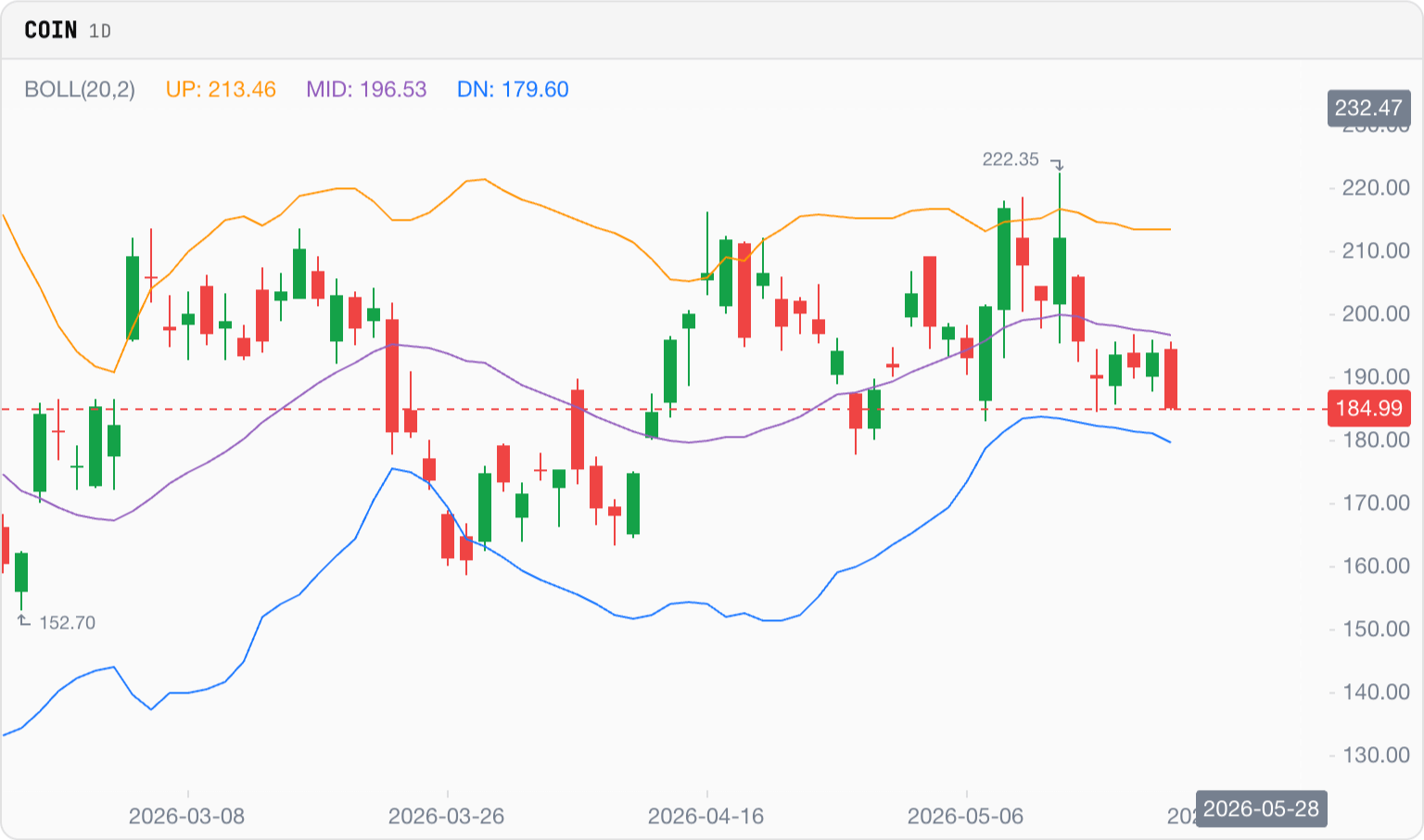Click the 200.00 price axis label
The image size is (1424, 840).
tap(1376, 314)
